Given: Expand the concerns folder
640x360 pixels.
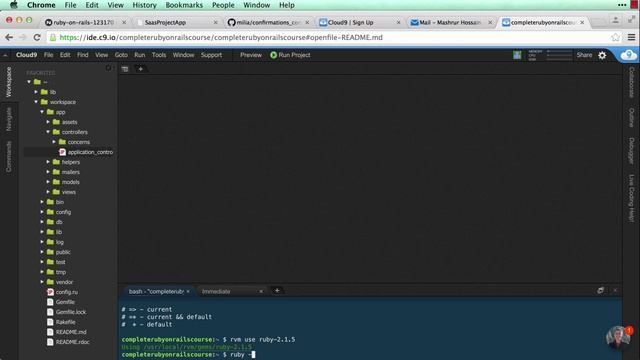Looking at the screenshot, I should (54, 142).
